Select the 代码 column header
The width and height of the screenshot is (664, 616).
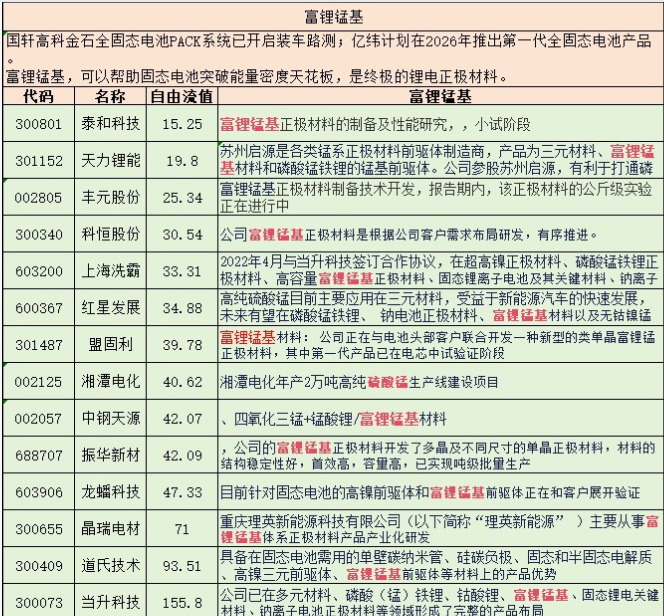pyautogui.click(x=39, y=96)
